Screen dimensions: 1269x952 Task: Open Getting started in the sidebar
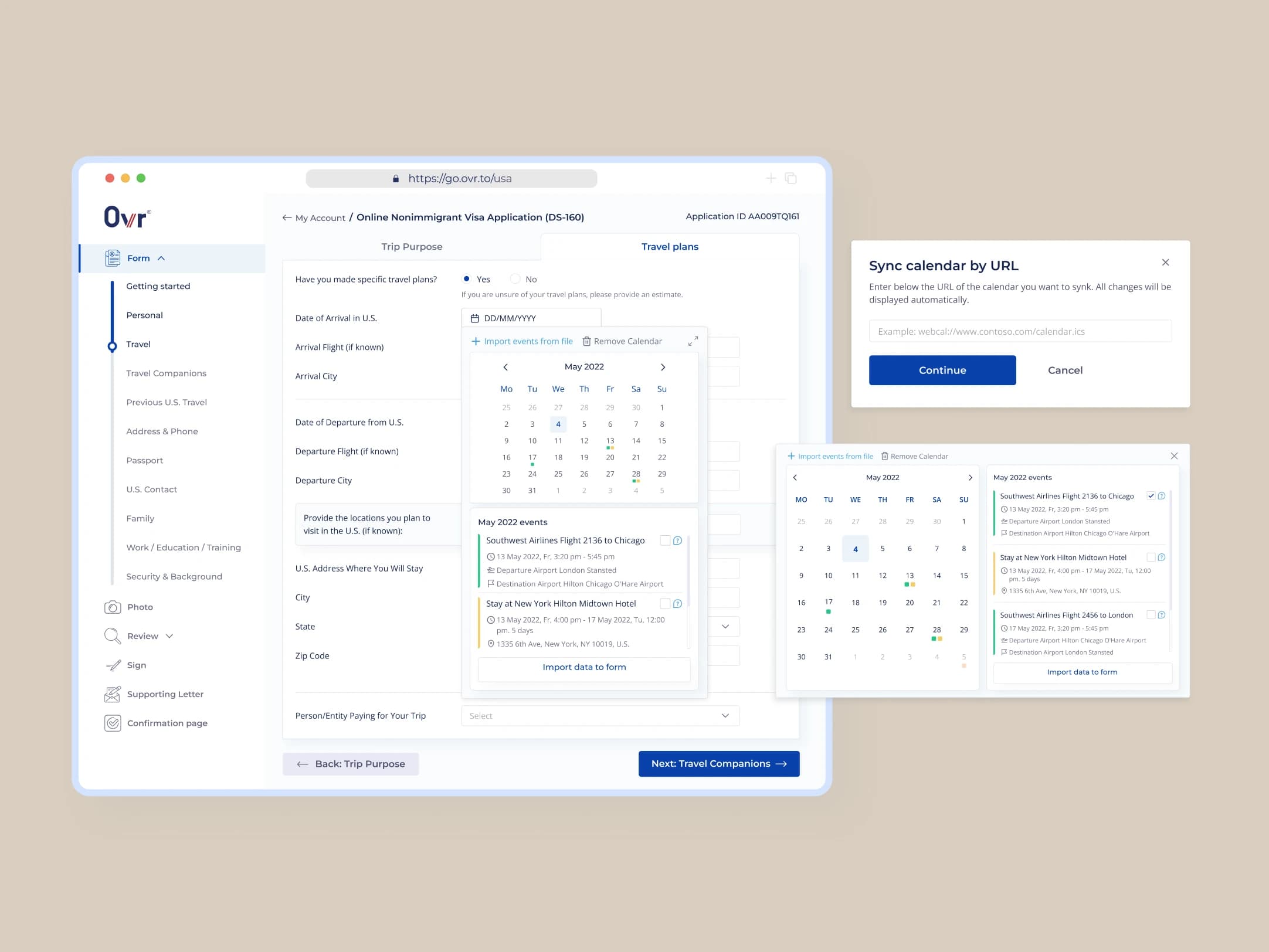click(158, 286)
